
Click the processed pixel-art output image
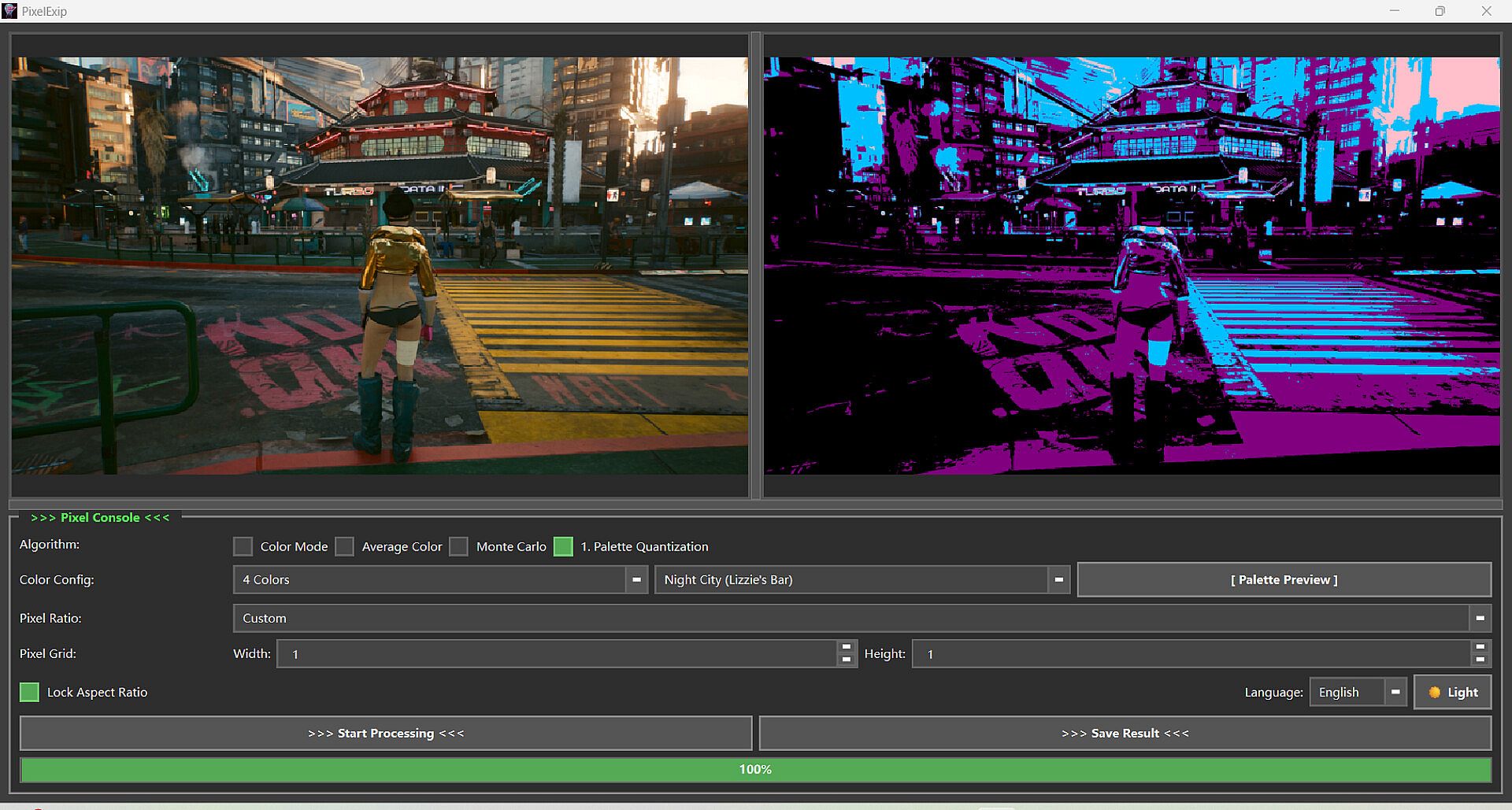(x=1132, y=265)
